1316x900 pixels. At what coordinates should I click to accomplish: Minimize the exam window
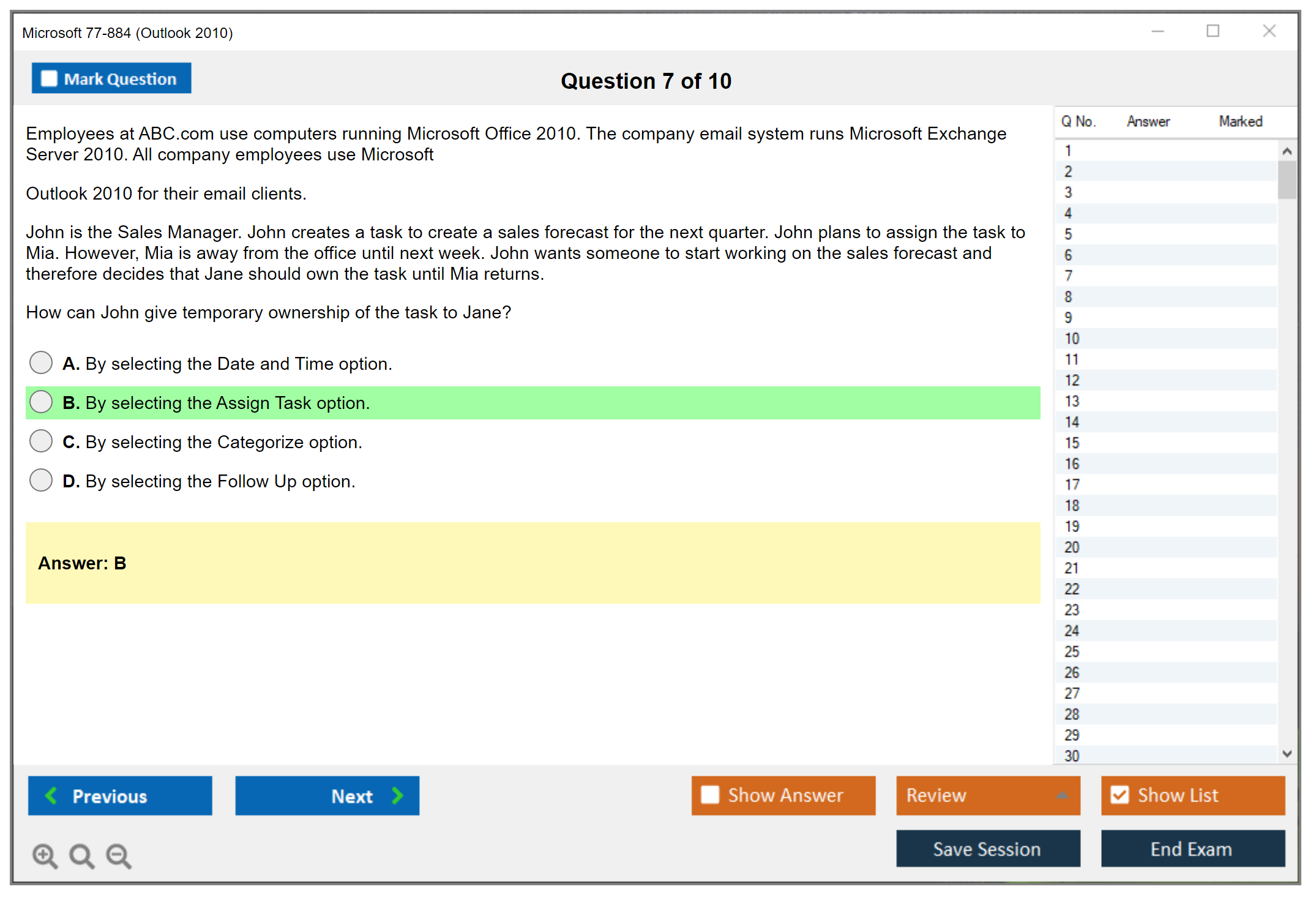(1157, 31)
